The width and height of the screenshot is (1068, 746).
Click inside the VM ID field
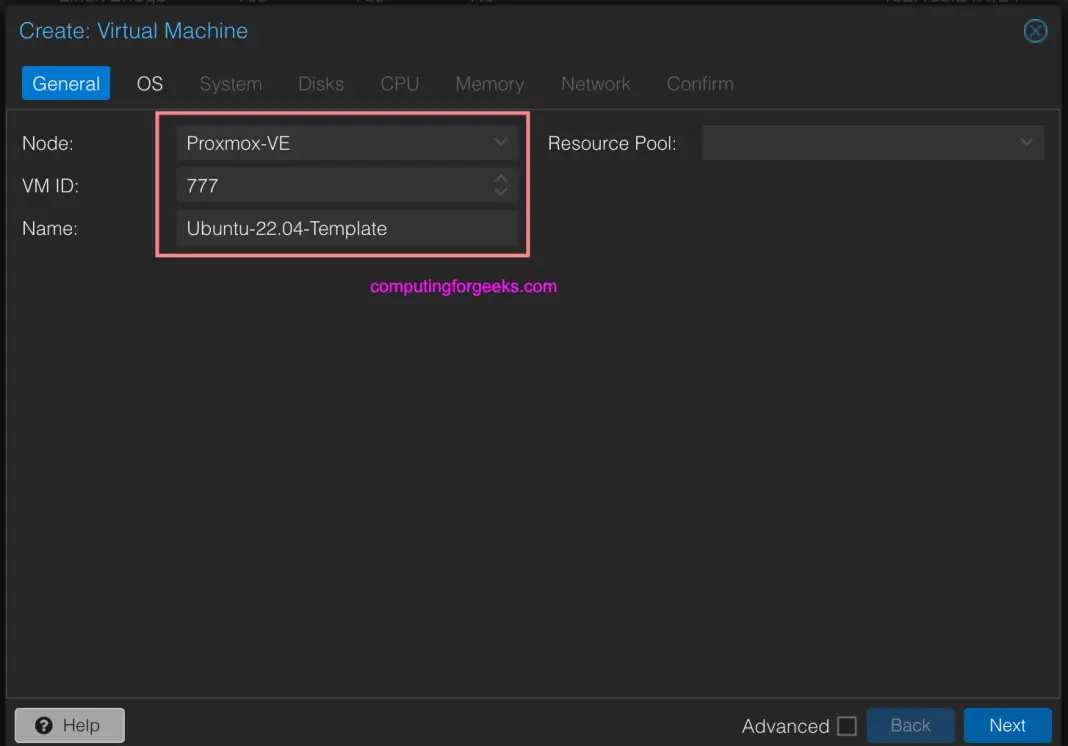pos(330,185)
